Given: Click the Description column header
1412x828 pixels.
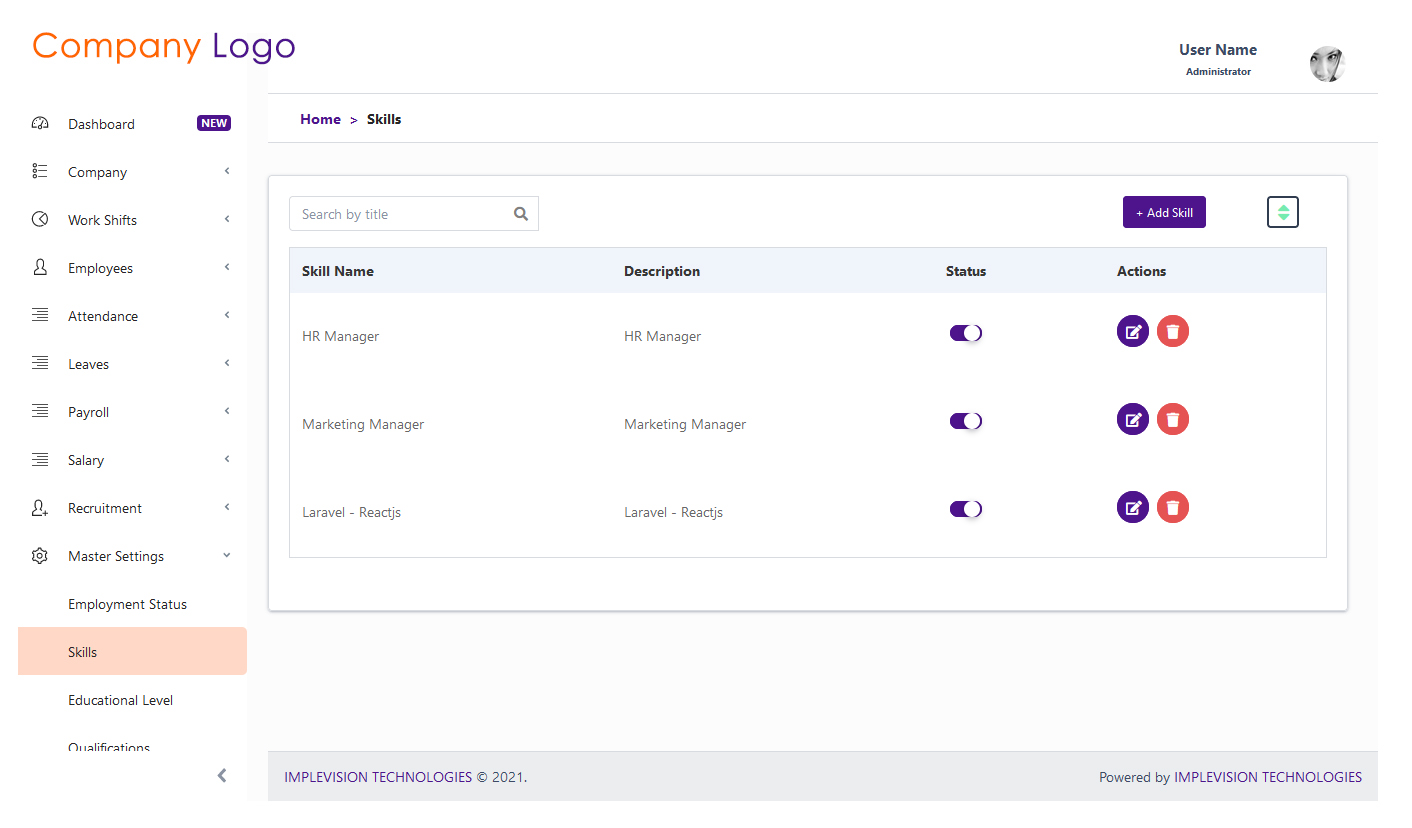Looking at the screenshot, I should (662, 271).
